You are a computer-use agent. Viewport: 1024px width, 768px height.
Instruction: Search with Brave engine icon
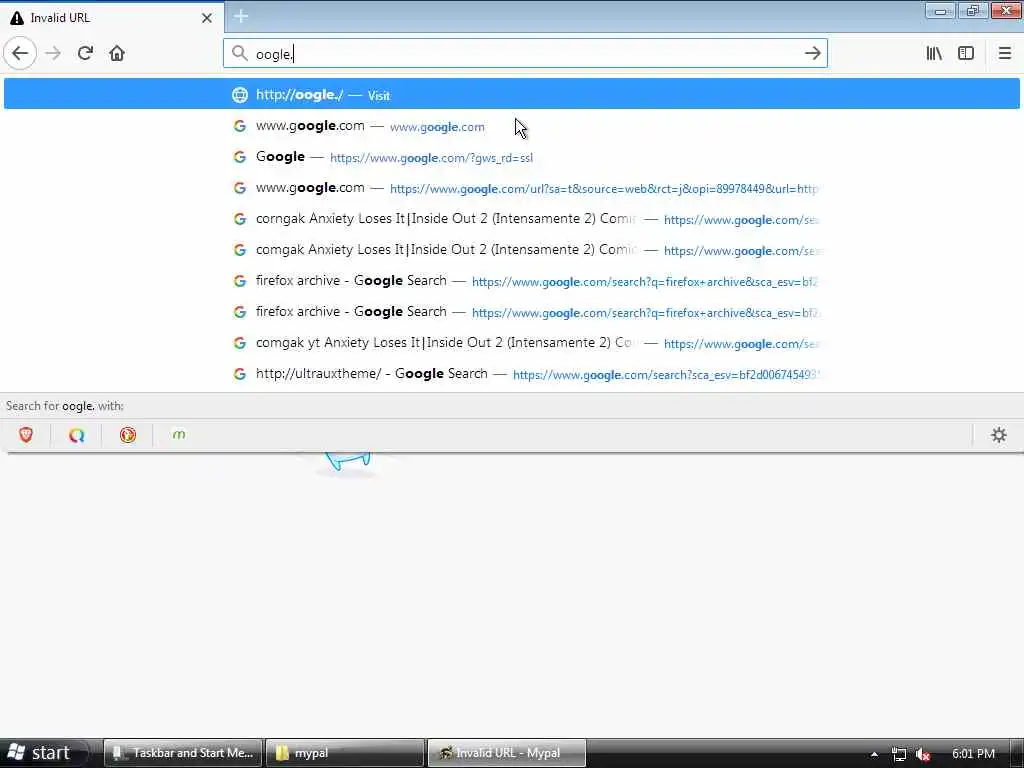pos(26,435)
